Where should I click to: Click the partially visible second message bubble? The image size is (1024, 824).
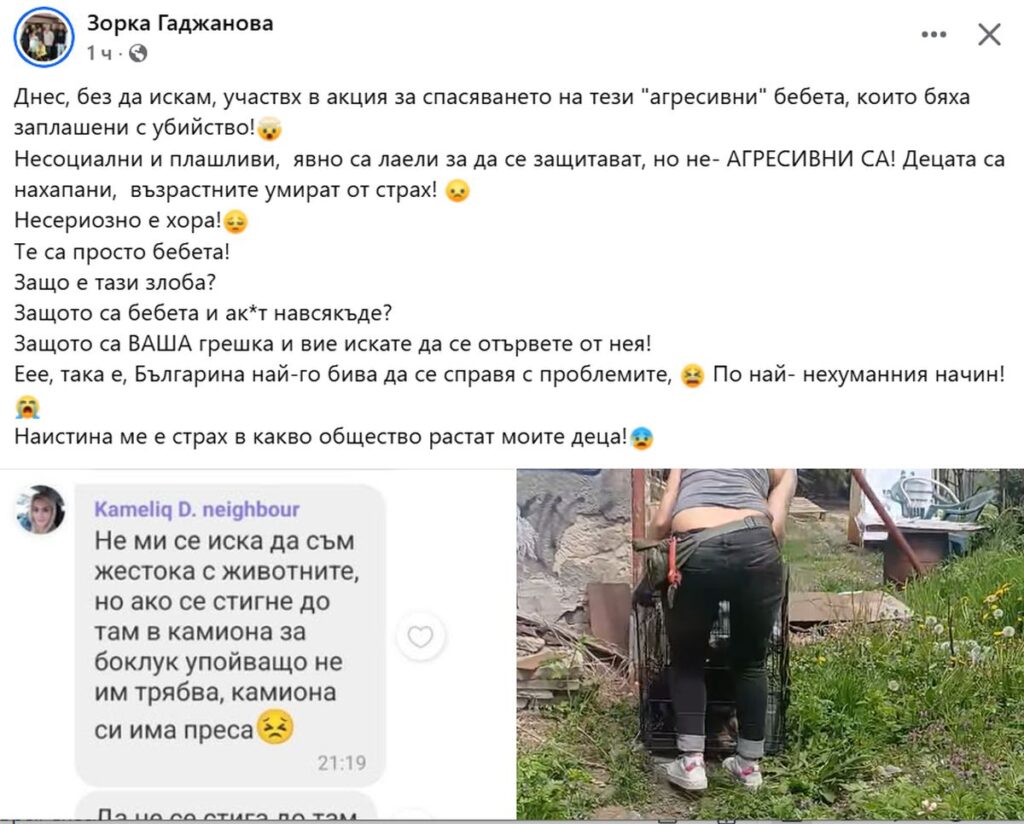[226, 806]
